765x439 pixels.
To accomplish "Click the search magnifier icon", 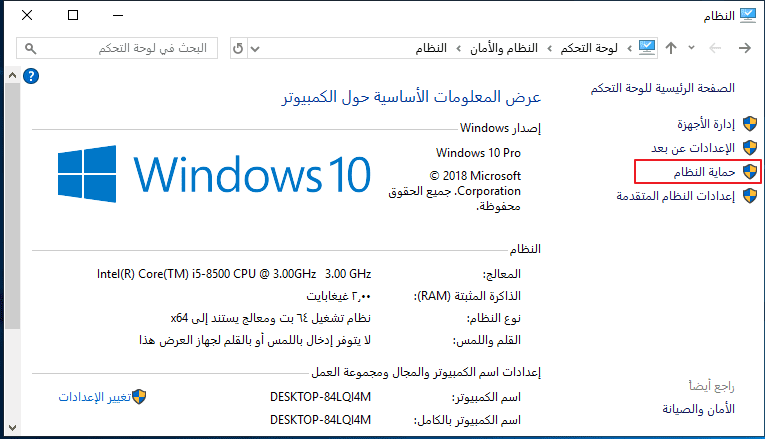I will (30, 48).
